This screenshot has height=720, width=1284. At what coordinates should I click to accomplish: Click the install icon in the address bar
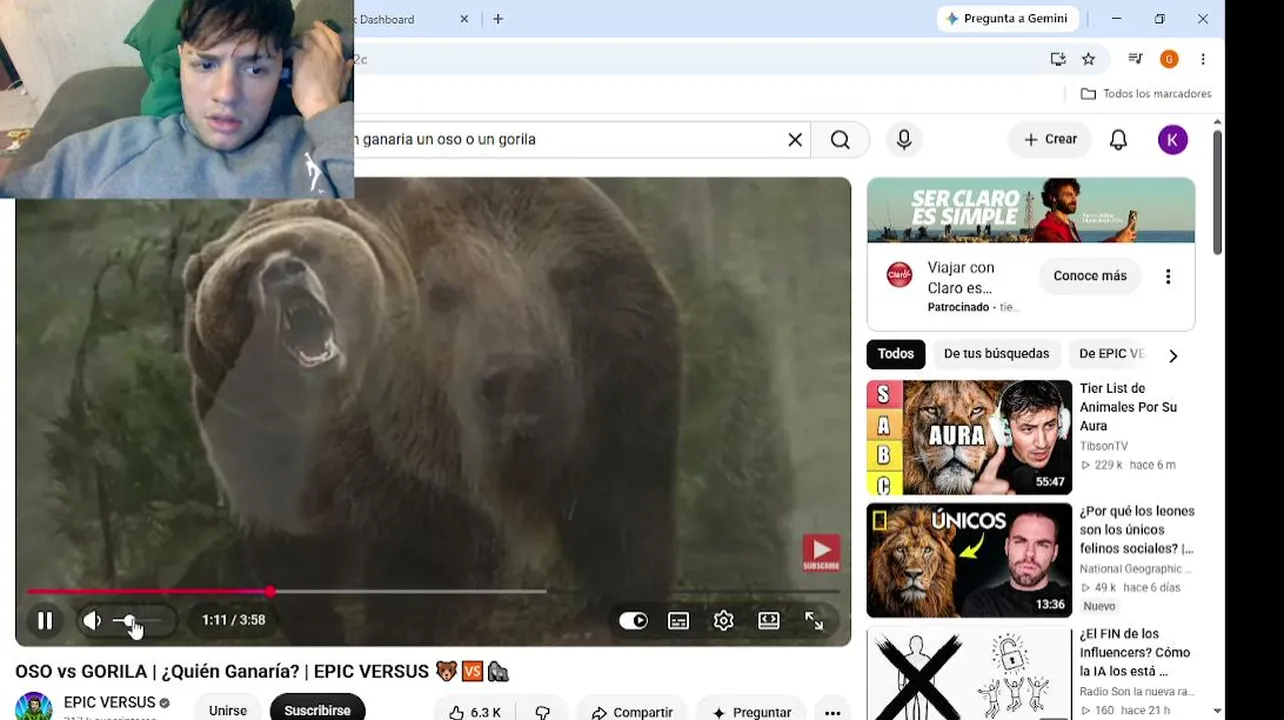(x=1058, y=59)
